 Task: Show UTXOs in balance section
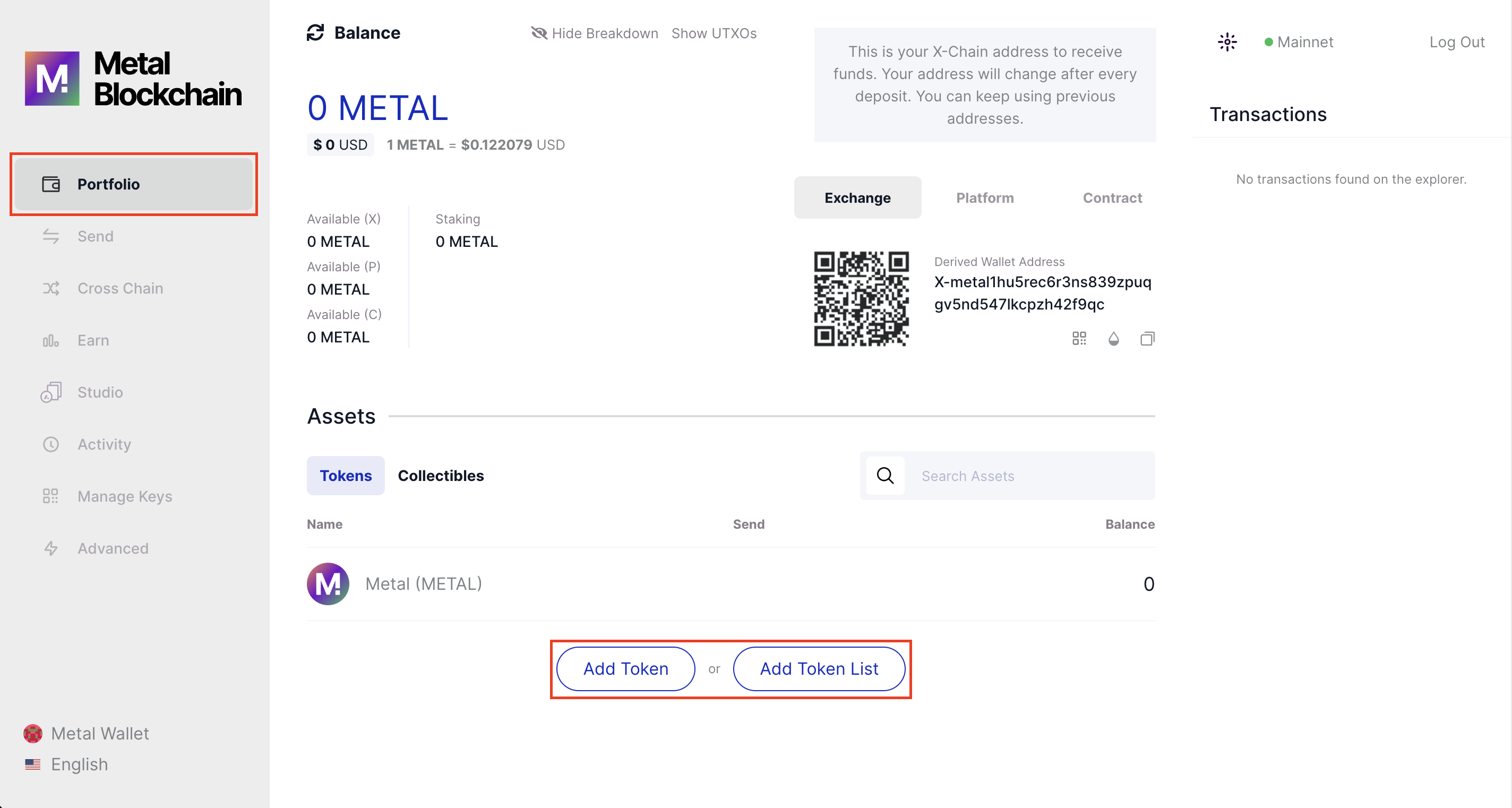pyautogui.click(x=714, y=33)
